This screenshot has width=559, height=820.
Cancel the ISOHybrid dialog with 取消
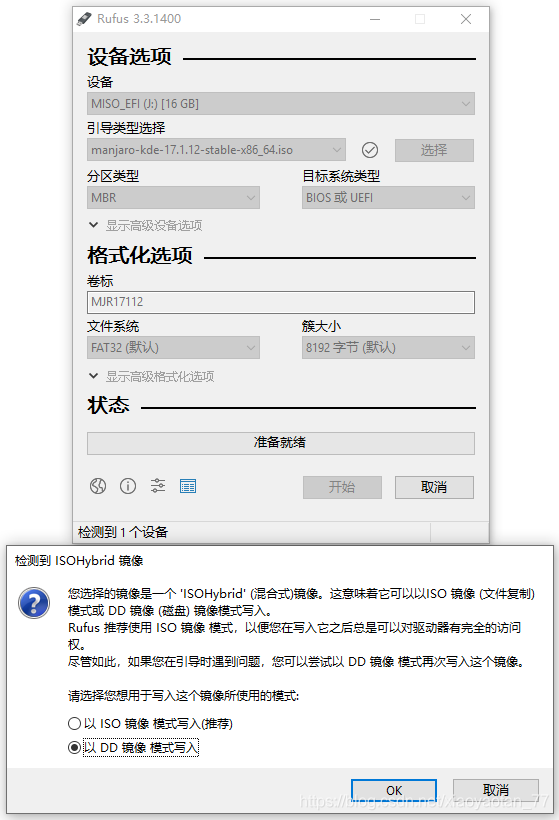[496, 790]
